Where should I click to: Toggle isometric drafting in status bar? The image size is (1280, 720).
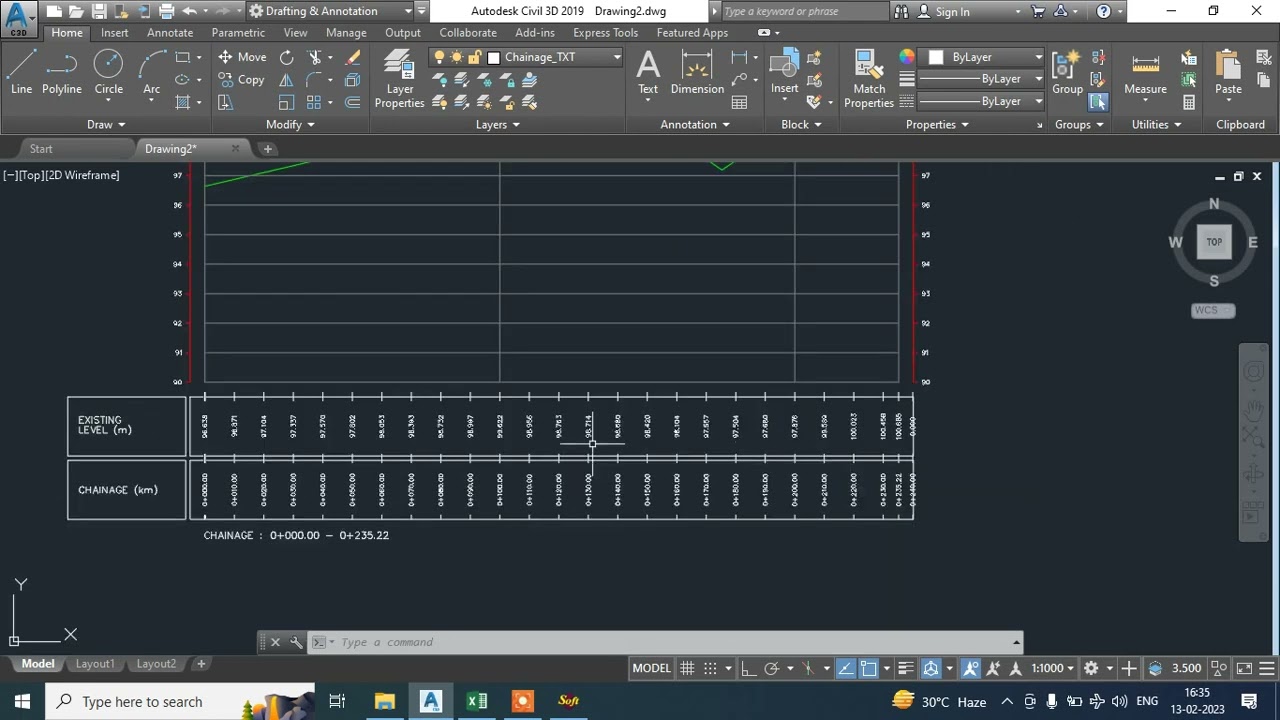(x=808, y=668)
